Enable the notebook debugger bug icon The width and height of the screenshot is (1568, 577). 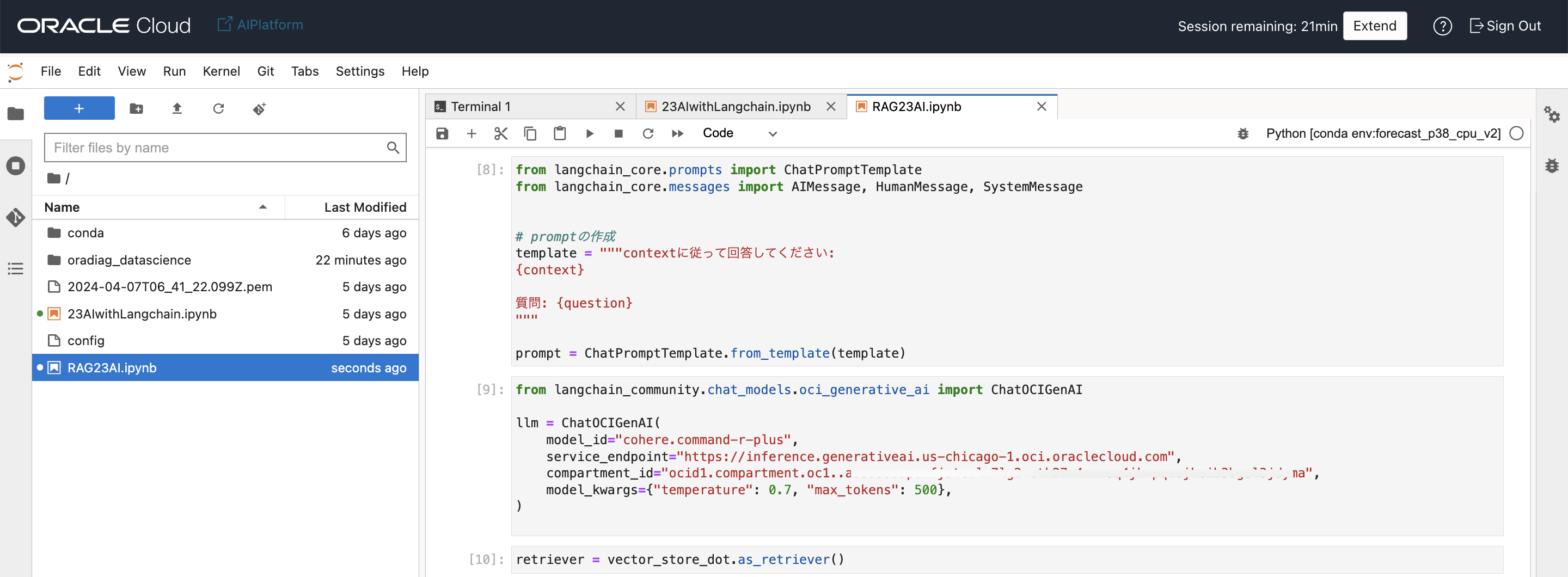point(1243,133)
